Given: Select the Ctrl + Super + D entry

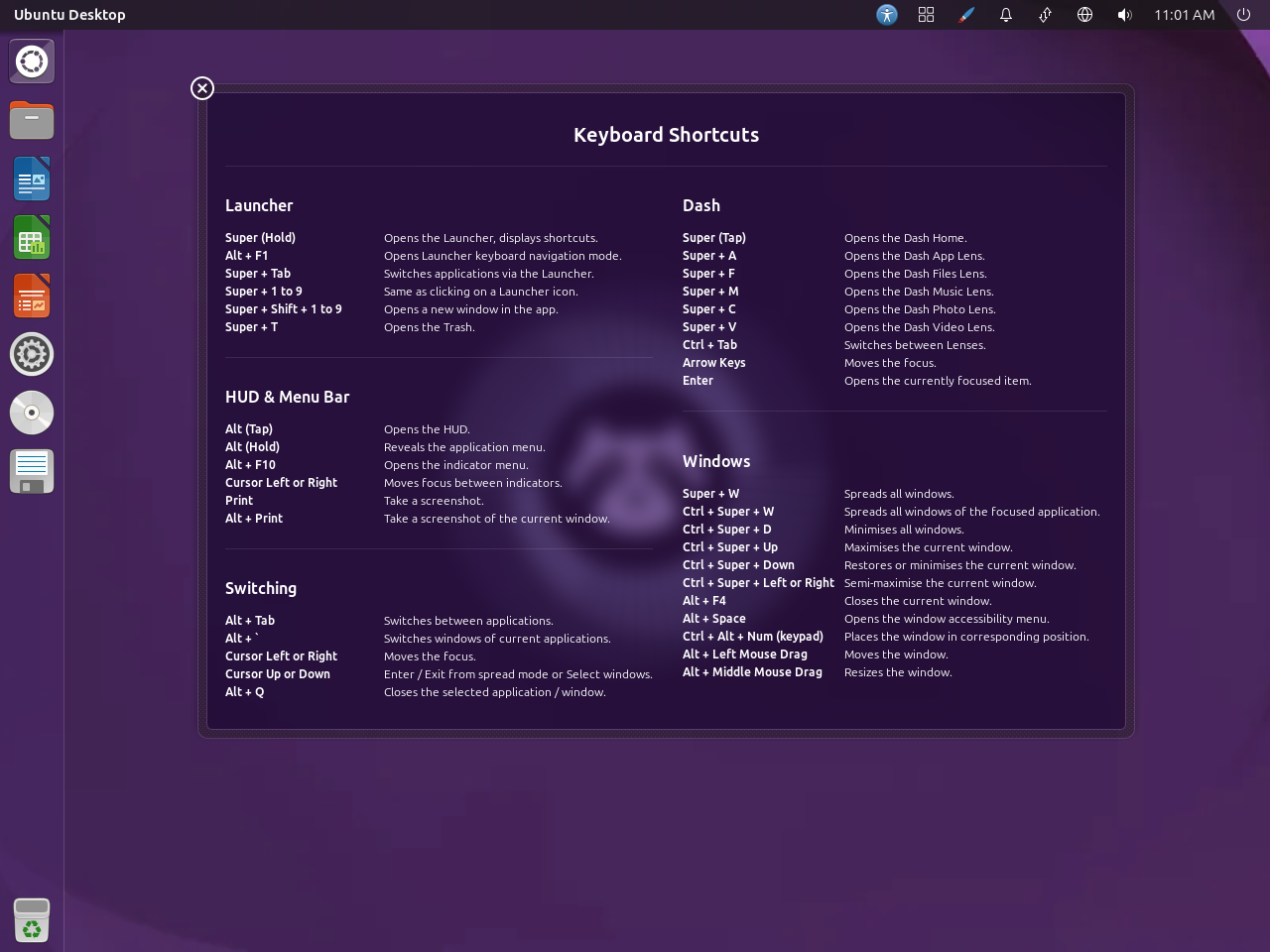Looking at the screenshot, I should pos(727,530).
